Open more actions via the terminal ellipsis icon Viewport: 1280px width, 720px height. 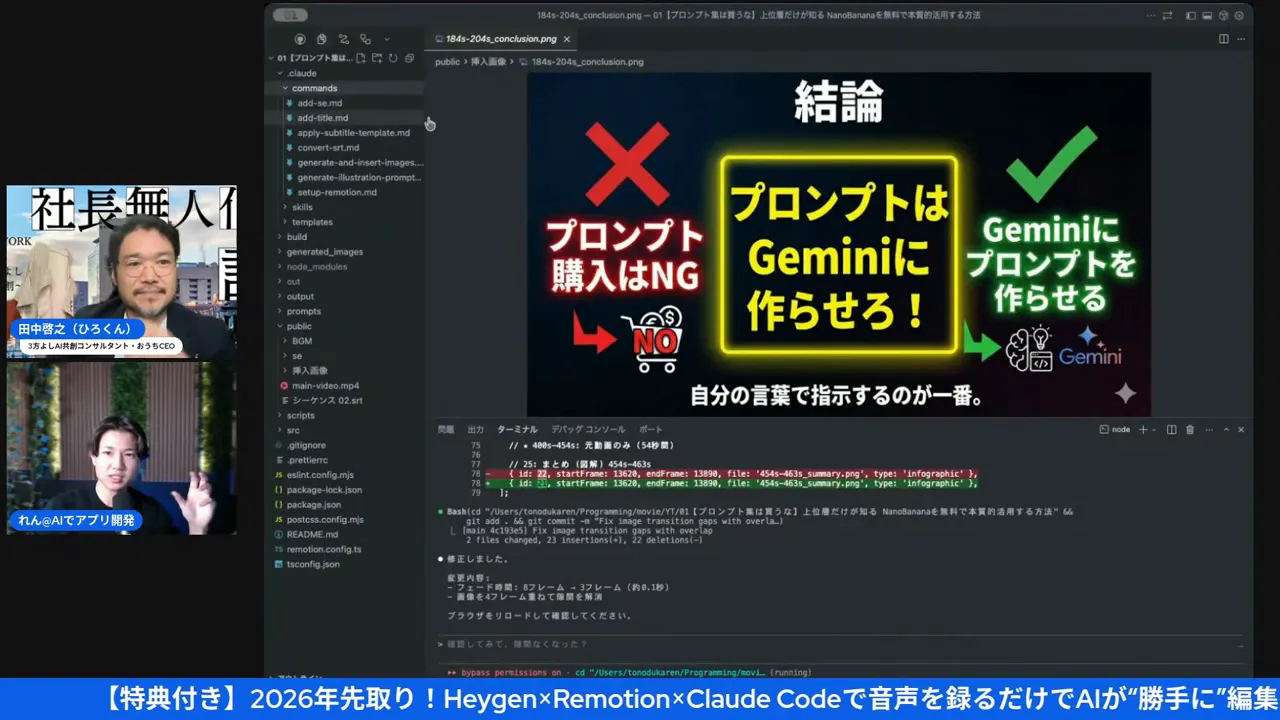click(1209, 430)
